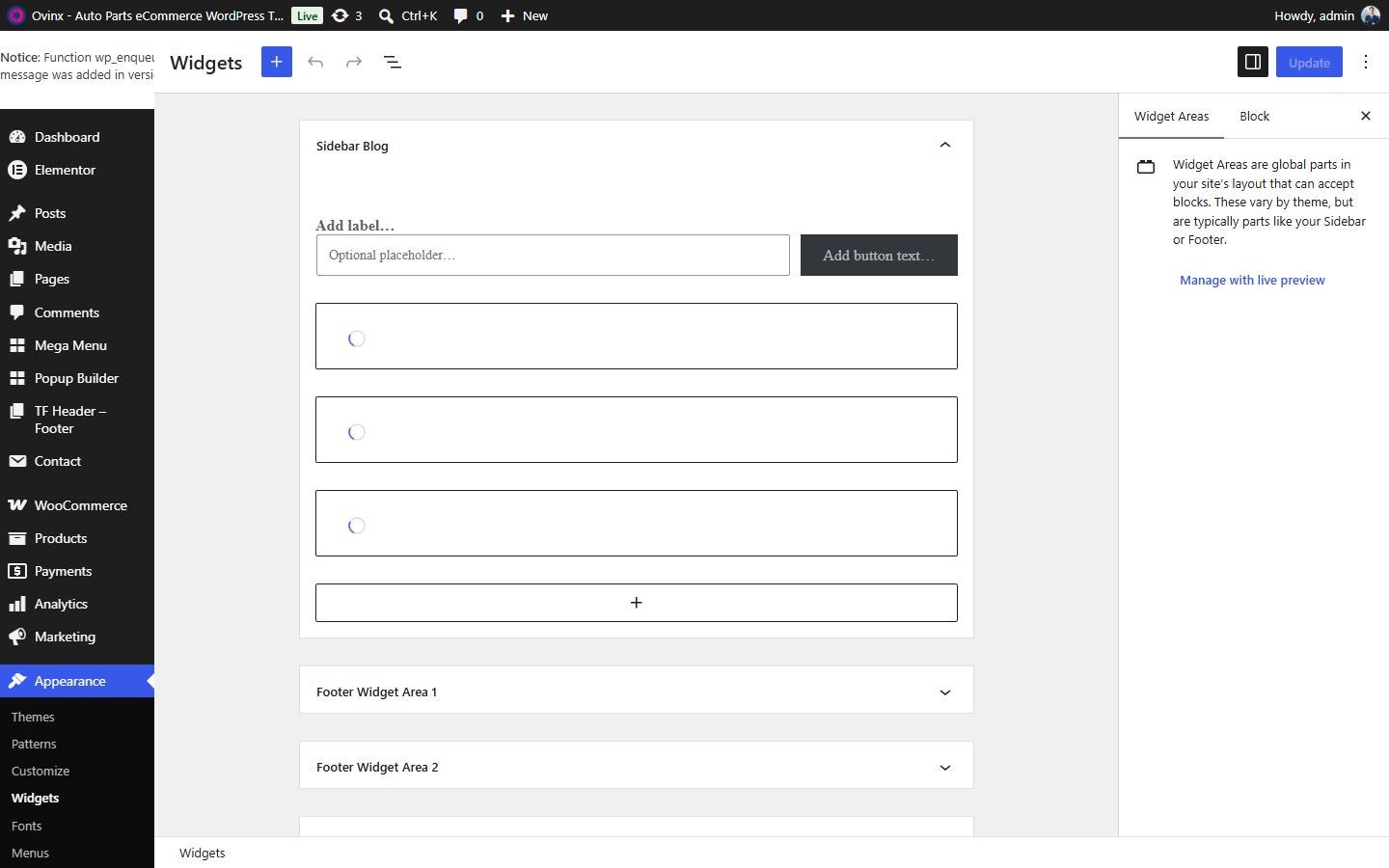Open the Mega Menu item
Screen dimensions: 1389x868
pyautogui.click(x=77, y=345)
